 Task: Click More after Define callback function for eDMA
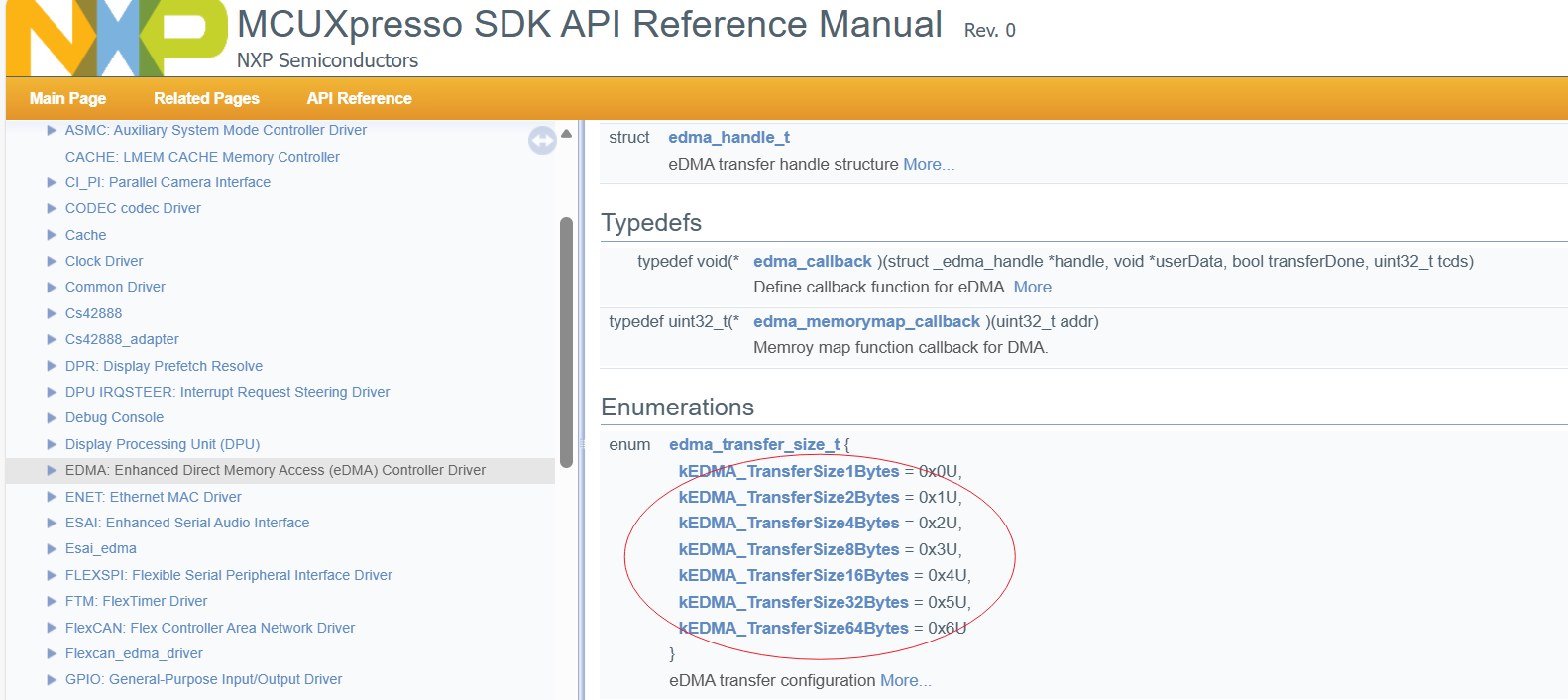1039,287
